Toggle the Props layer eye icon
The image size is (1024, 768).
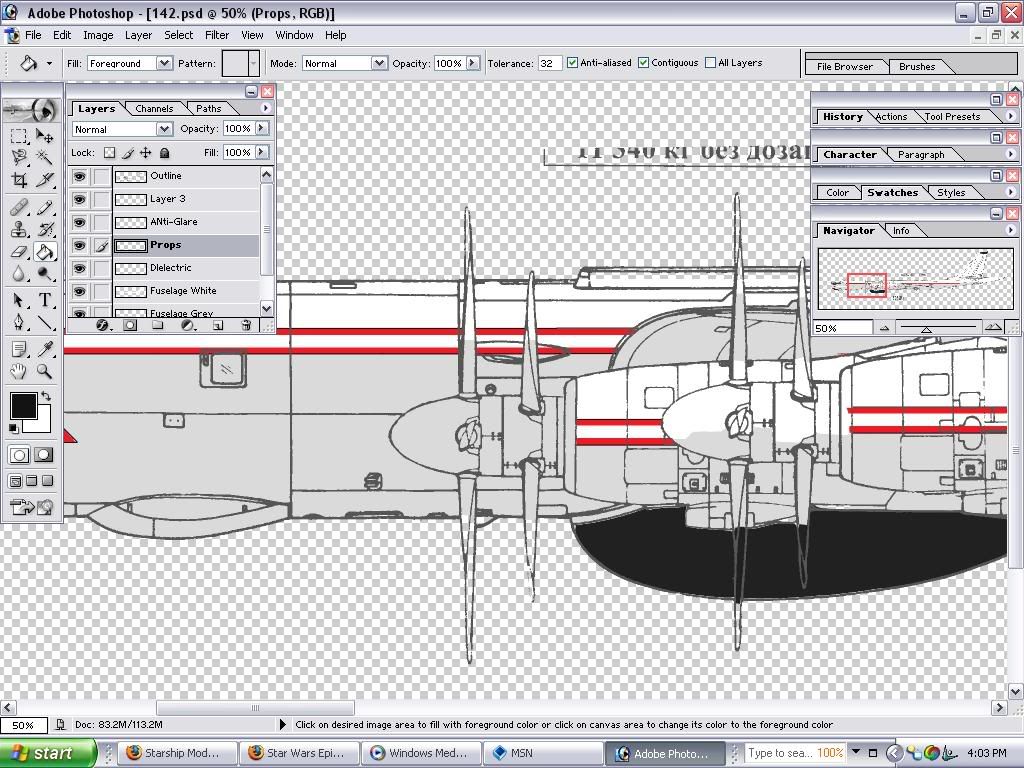(x=79, y=246)
